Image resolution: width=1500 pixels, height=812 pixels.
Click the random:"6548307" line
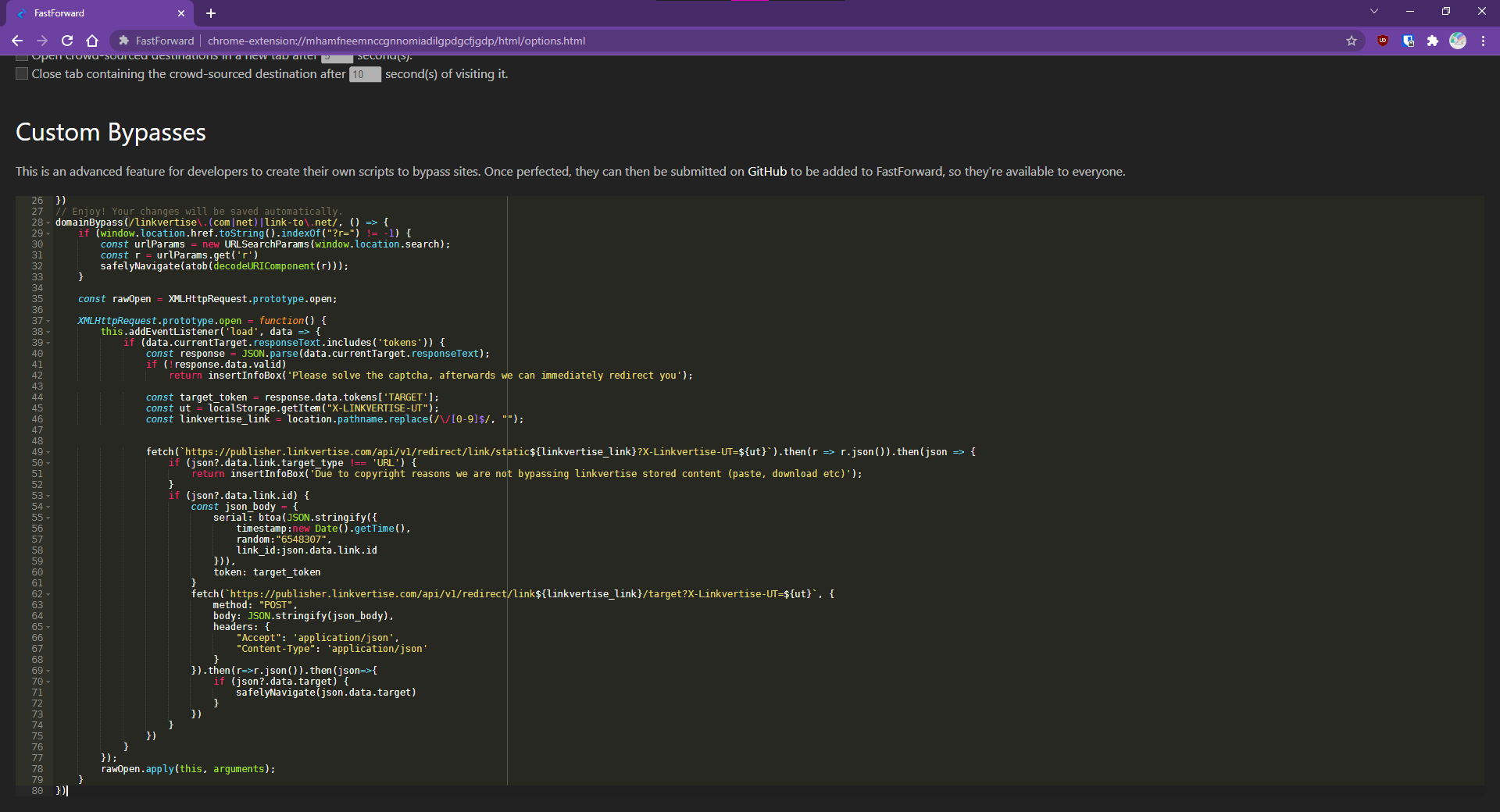click(284, 540)
